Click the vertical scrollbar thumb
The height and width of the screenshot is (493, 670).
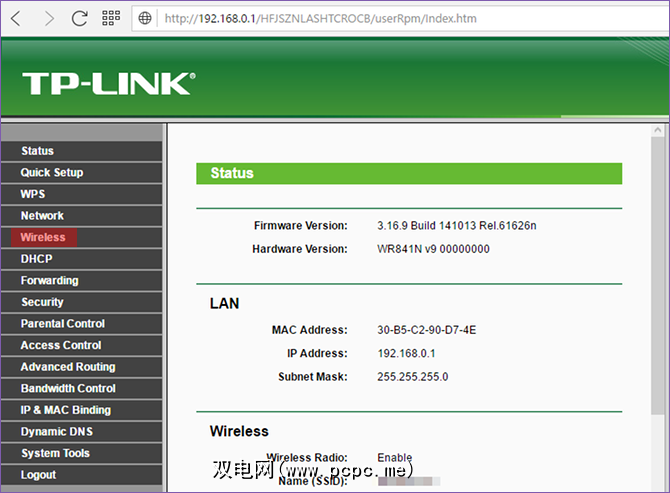[x=658, y=276]
